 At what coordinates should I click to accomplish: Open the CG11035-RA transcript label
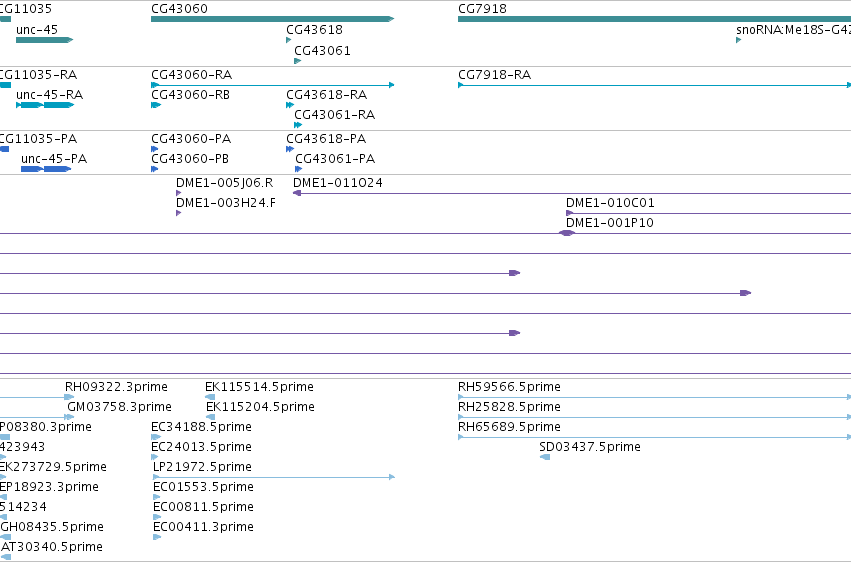point(37,75)
